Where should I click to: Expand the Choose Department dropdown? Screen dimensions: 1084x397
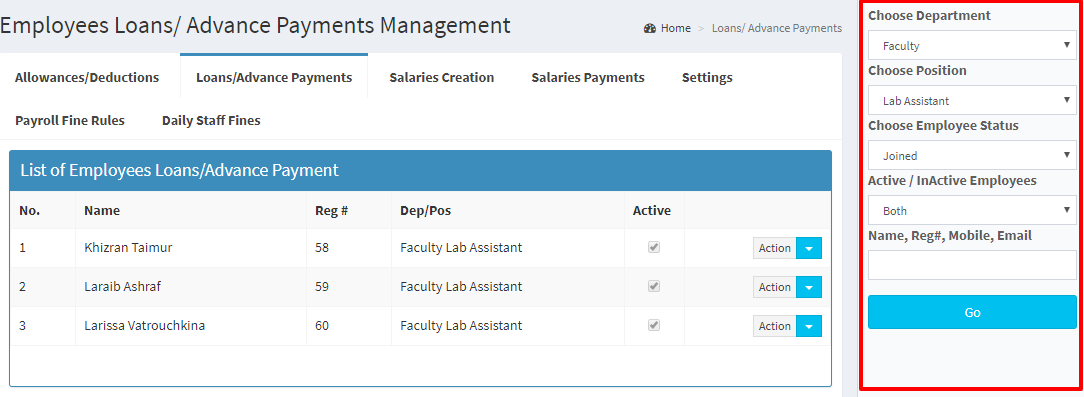coord(972,46)
